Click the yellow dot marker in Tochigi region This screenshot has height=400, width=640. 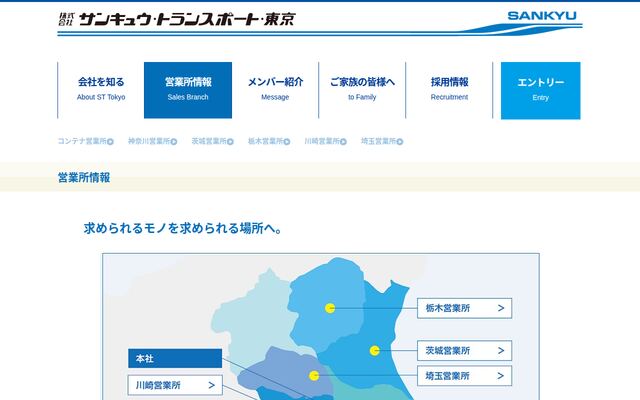tap(330, 308)
